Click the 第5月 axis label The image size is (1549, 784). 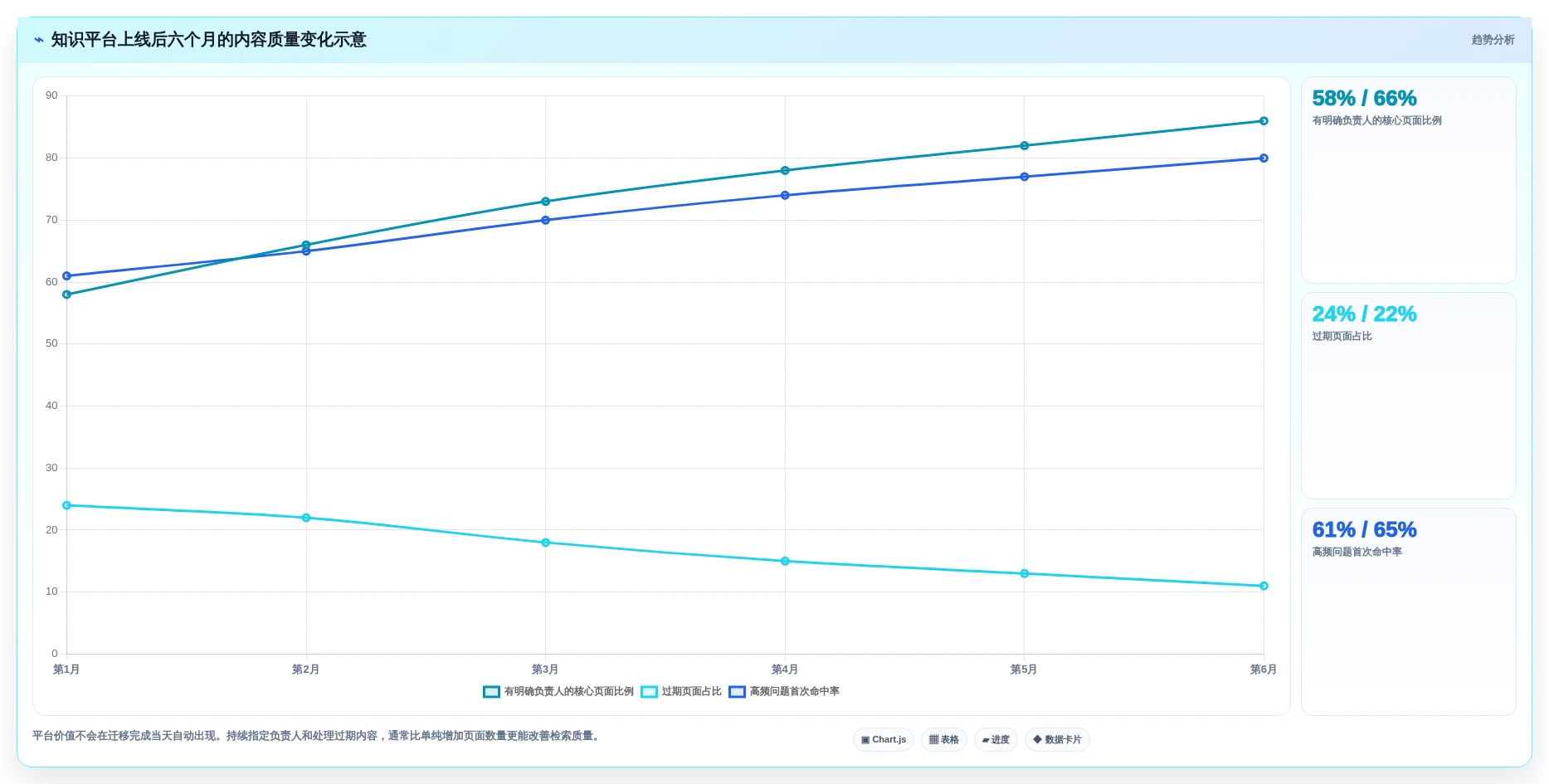[1024, 670]
